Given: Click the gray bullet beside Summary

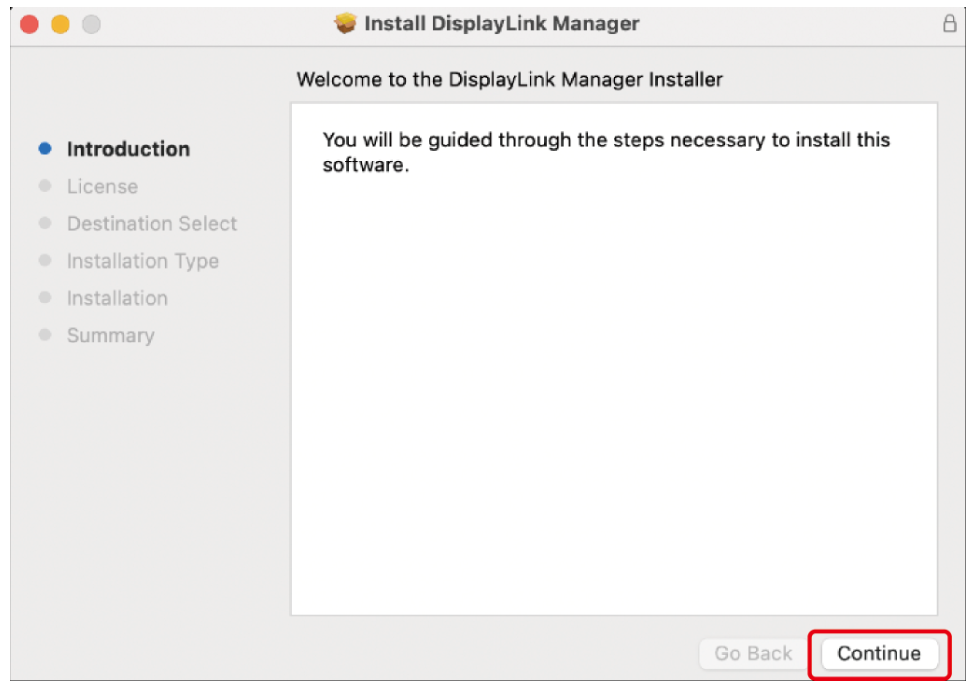Looking at the screenshot, I should (44, 336).
